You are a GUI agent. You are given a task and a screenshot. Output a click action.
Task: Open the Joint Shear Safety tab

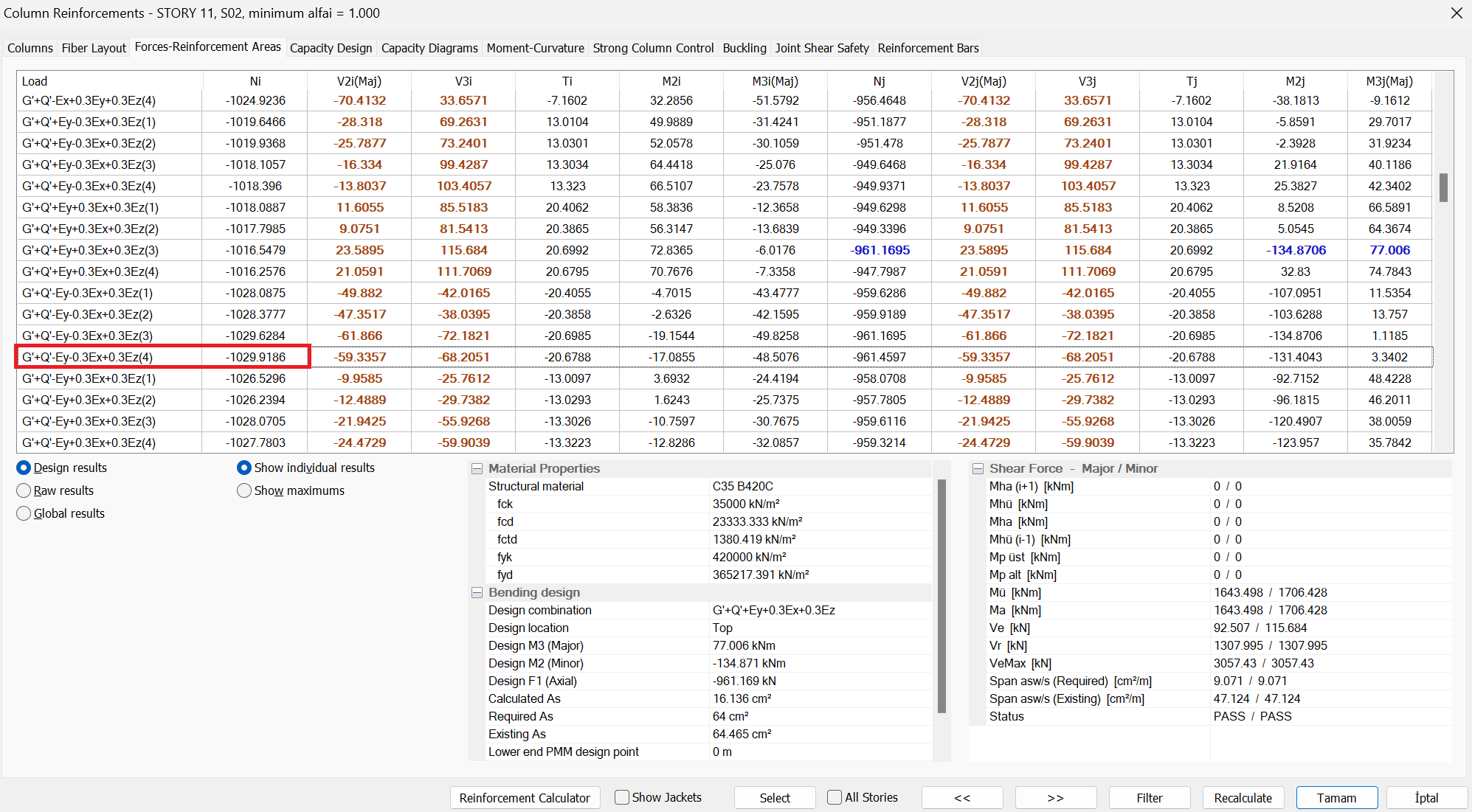(x=821, y=48)
